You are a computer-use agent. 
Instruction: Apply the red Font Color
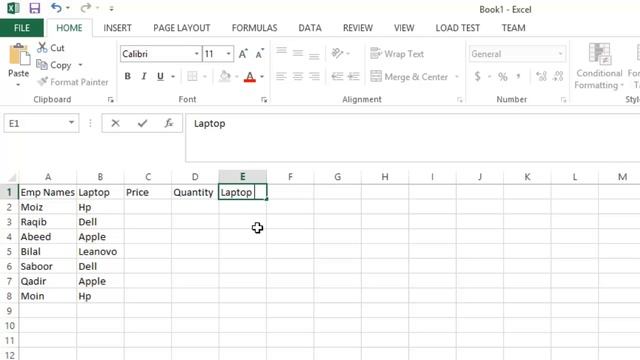249,76
